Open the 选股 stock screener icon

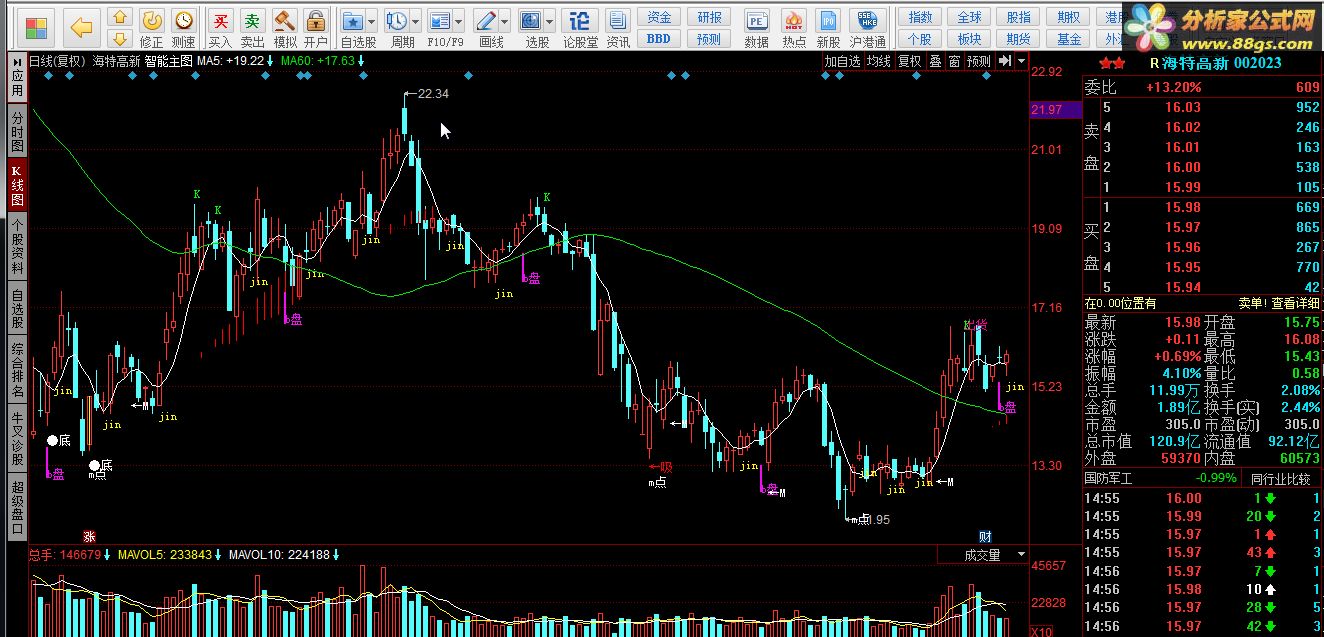pos(531,21)
